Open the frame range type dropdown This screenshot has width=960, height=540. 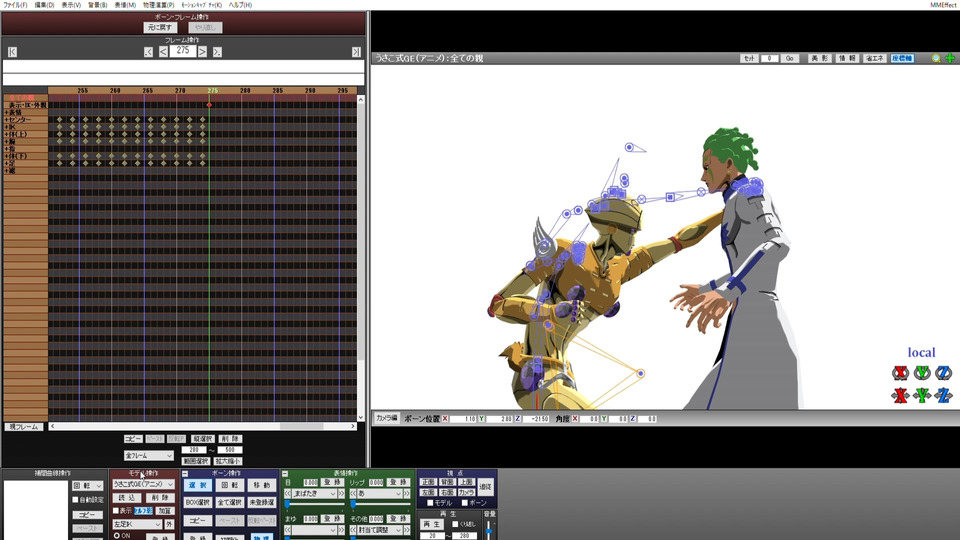coord(149,456)
